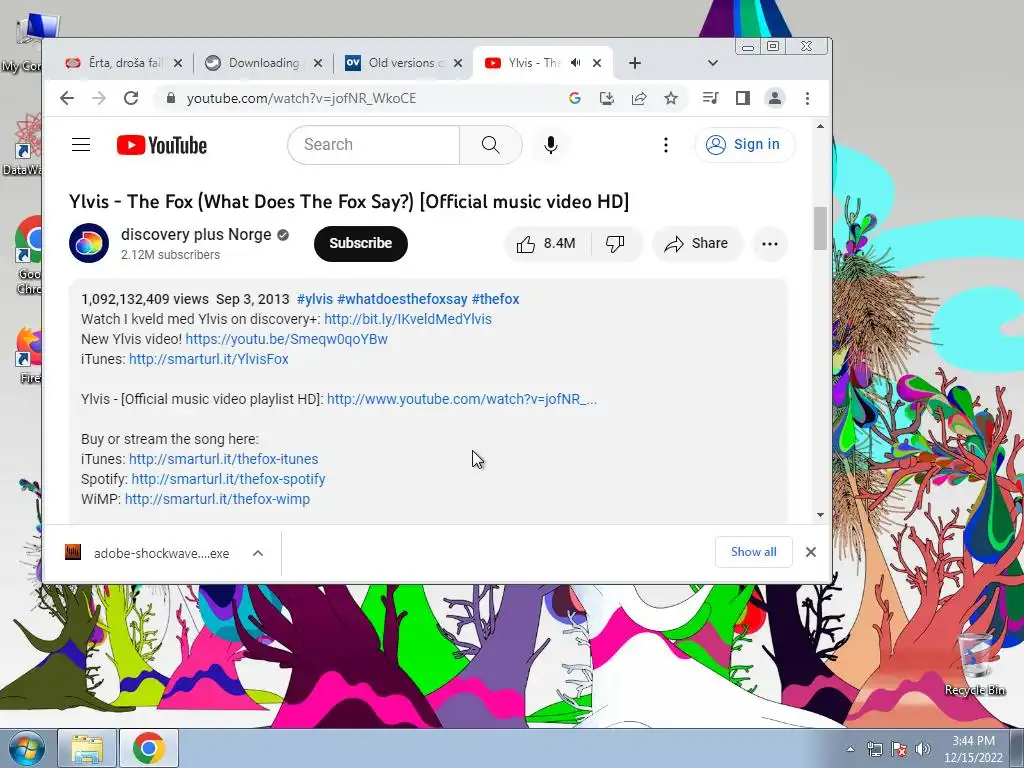This screenshot has height=768, width=1024.
Task: Click the scrollbar up arrow
Action: click(x=820, y=127)
